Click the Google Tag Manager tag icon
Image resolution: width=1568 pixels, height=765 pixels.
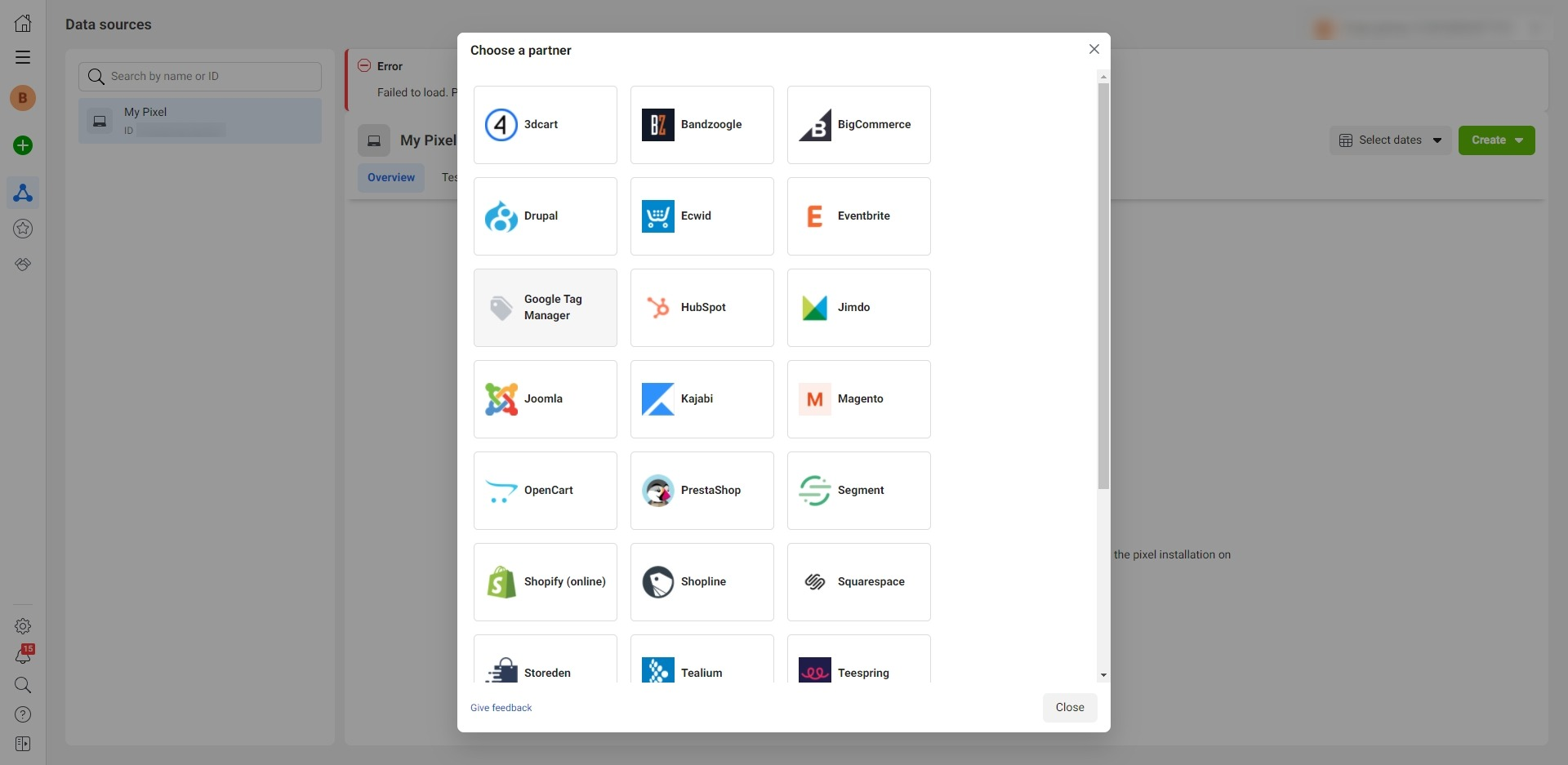pyautogui.click(x=501, y=308)
